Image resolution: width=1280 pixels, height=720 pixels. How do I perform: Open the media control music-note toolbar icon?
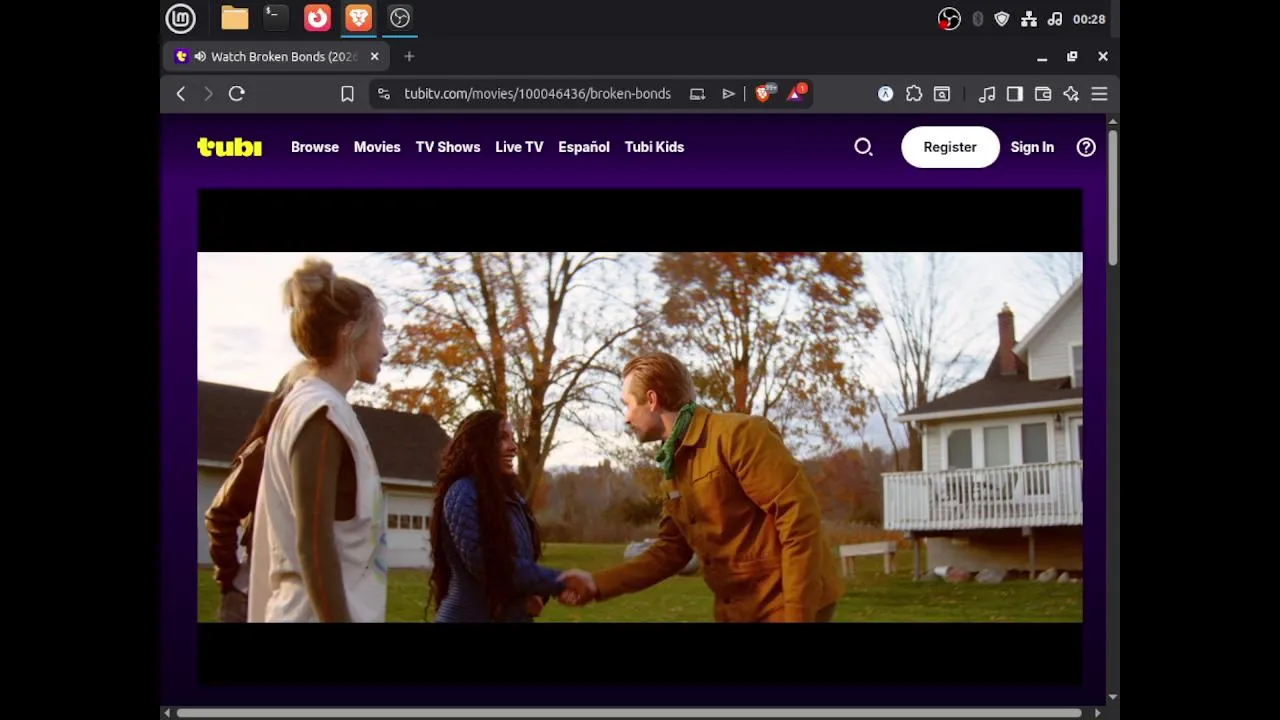[x=987, y=94]
